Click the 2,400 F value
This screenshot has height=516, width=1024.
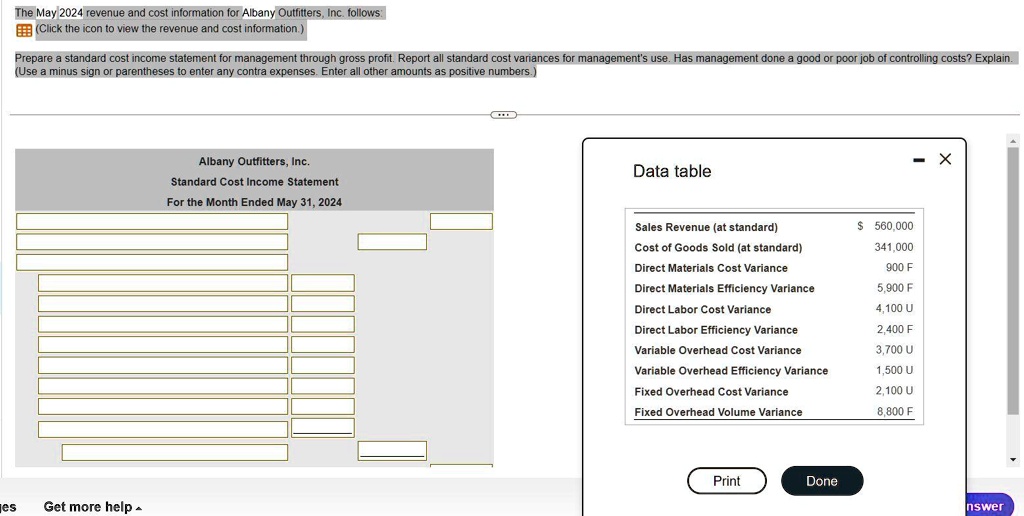(x=895, y=330)
